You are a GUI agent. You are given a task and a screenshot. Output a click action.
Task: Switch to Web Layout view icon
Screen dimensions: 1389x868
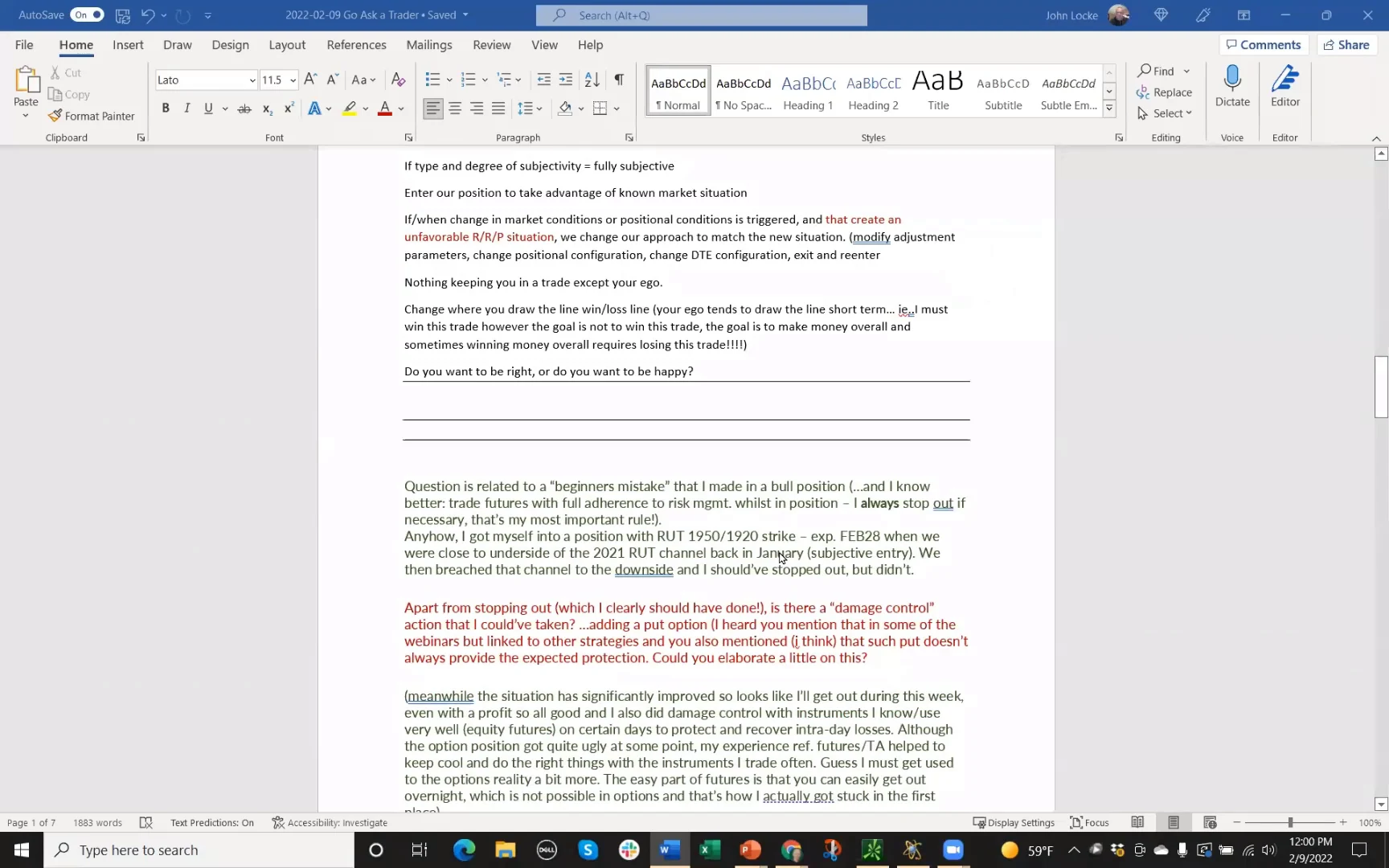1210,822
